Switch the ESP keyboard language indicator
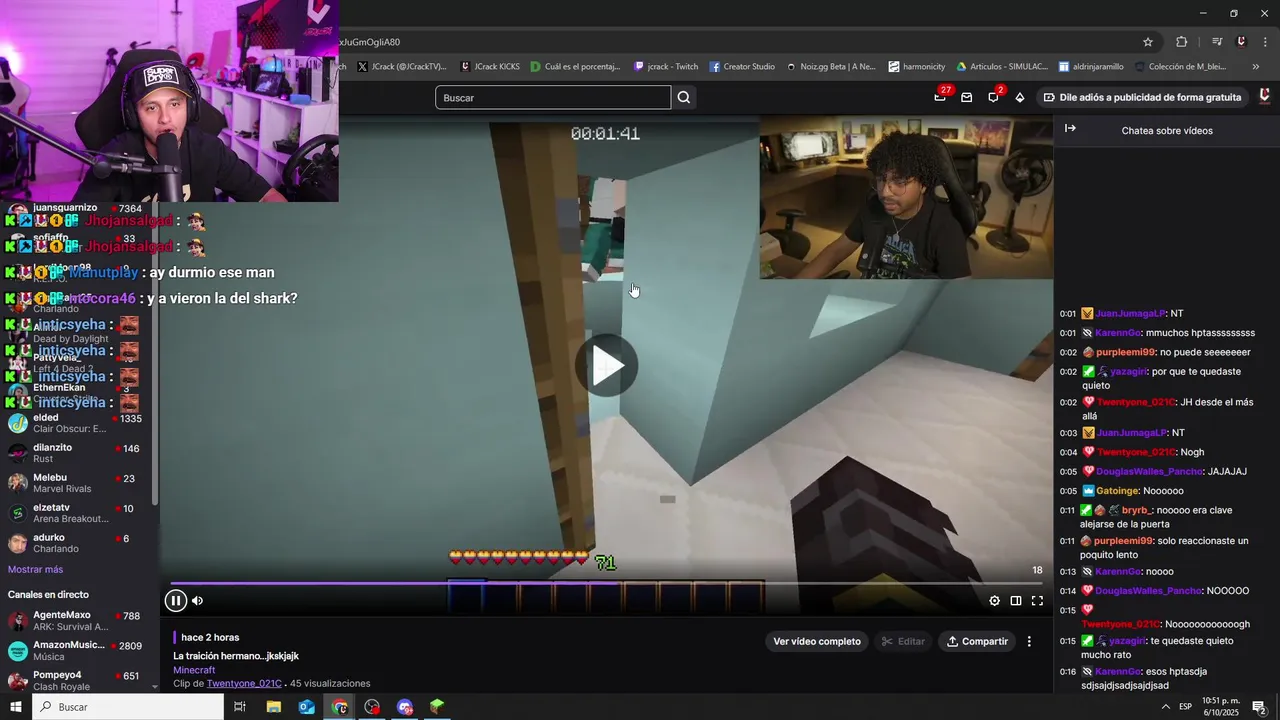The image size is (1280, 720). tap(1186, 707)
